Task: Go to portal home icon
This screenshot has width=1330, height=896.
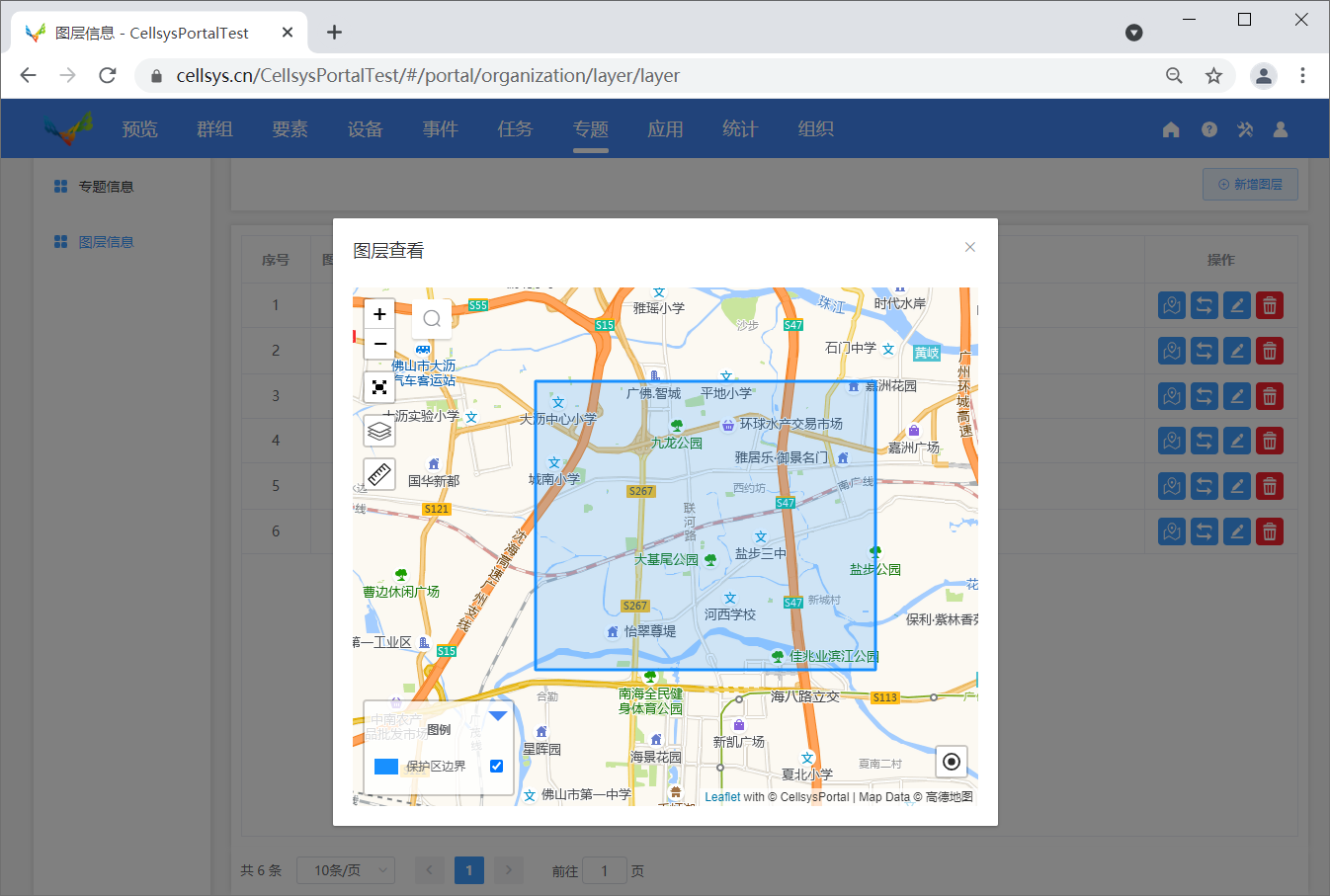Action: point(1171,129)
